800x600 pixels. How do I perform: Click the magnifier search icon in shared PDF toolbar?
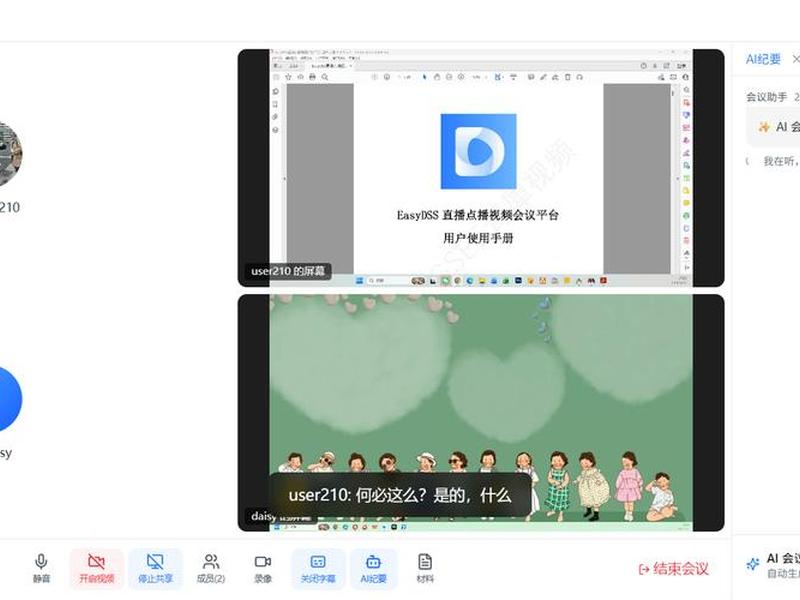tap(324, 77)
